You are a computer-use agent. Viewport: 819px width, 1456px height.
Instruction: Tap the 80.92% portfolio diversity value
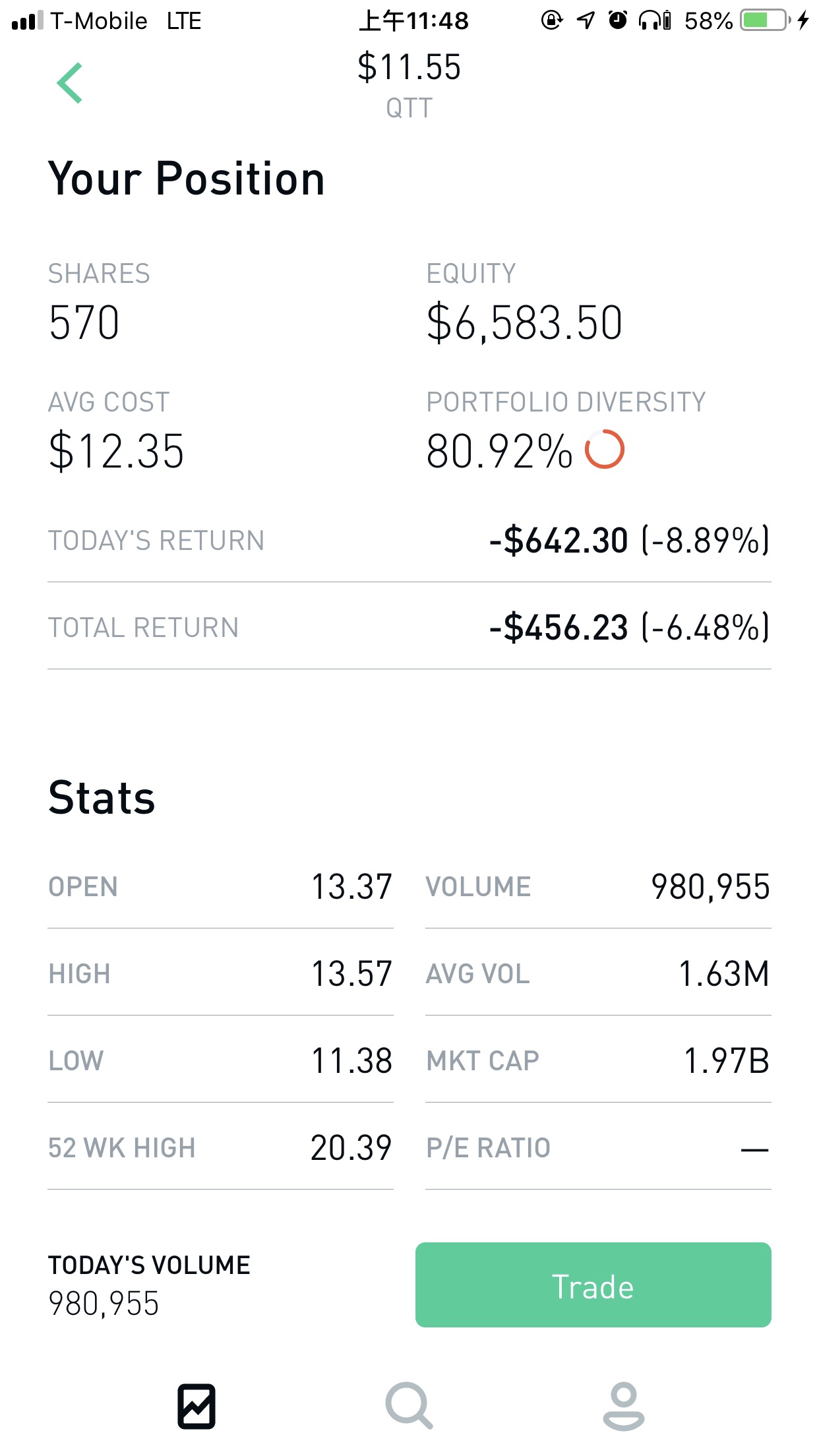[499, 452]
